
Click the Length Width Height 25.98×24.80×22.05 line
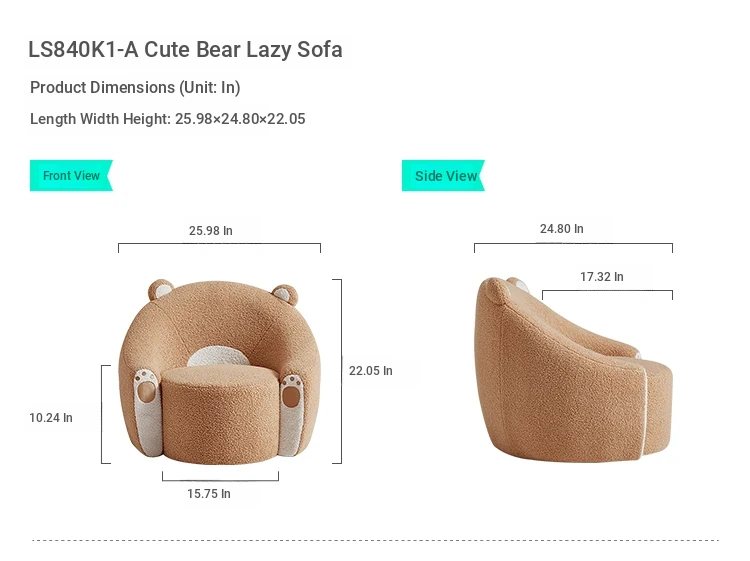pyautogui.click(x=167, y=119)
